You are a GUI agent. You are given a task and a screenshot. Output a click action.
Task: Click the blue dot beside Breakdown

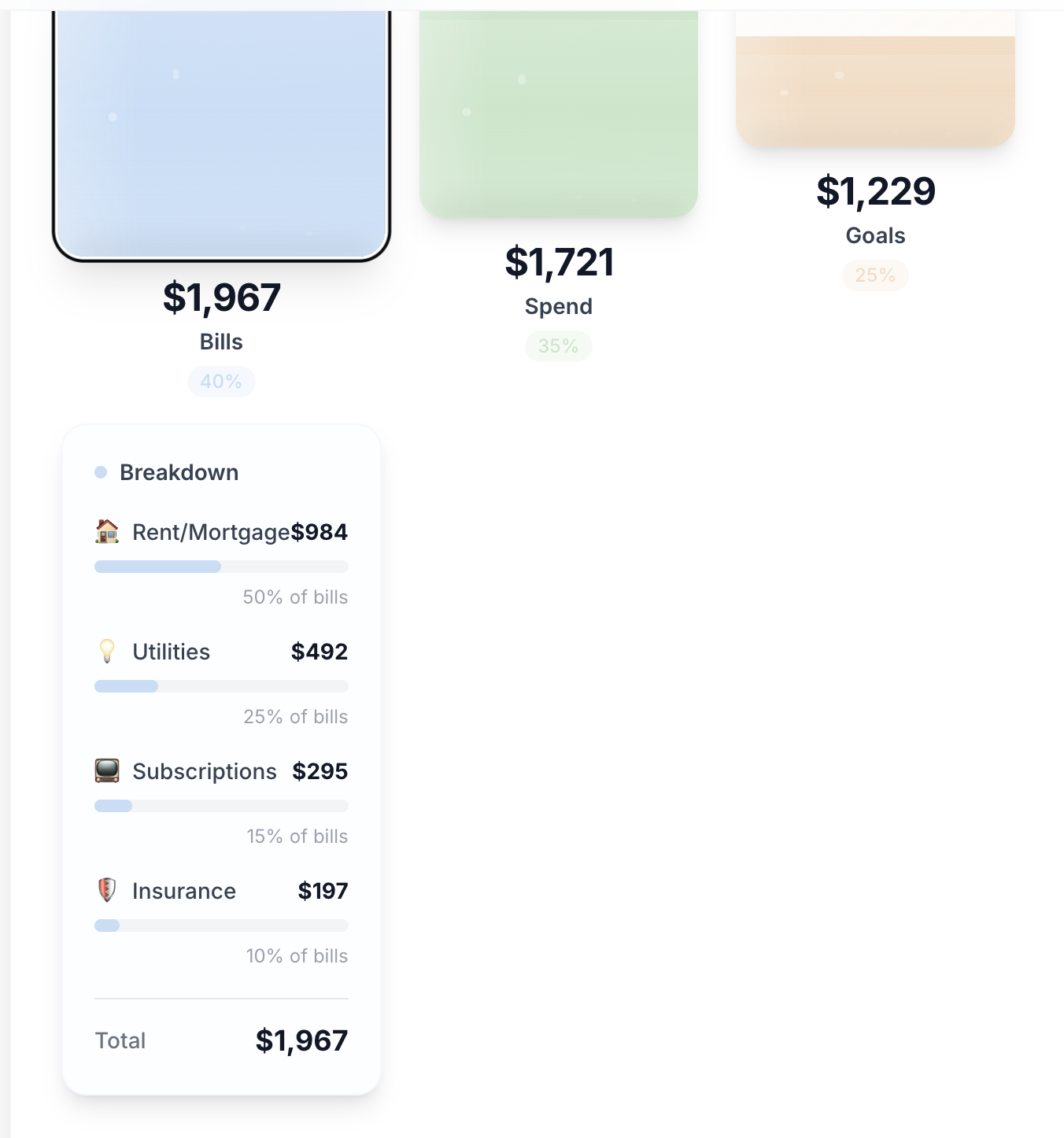99,471
